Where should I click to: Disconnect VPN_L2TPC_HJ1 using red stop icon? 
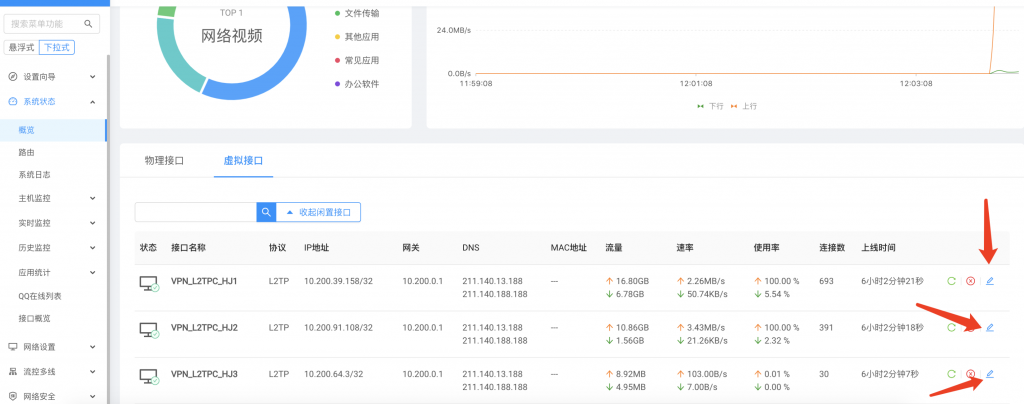[970, 281]
